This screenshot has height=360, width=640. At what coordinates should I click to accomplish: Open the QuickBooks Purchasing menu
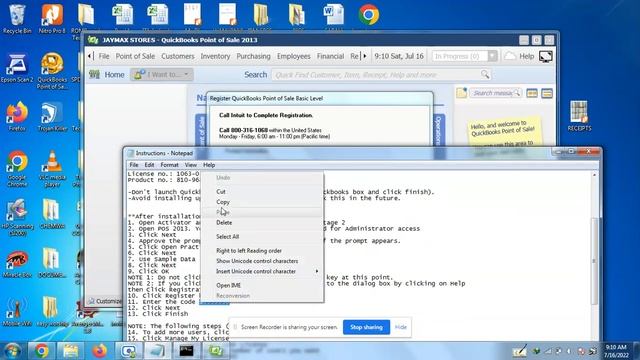click(x=253, y=56)
